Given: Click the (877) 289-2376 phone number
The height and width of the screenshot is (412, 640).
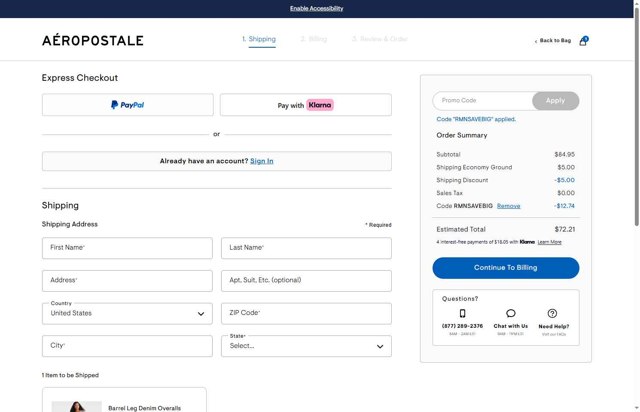Looking at the screenshot, I should [462, 326].
